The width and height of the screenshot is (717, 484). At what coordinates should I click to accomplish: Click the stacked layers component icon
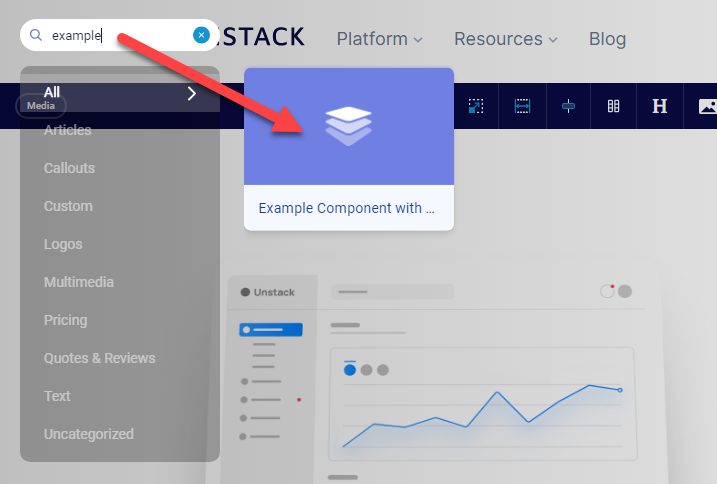[348, 126]
